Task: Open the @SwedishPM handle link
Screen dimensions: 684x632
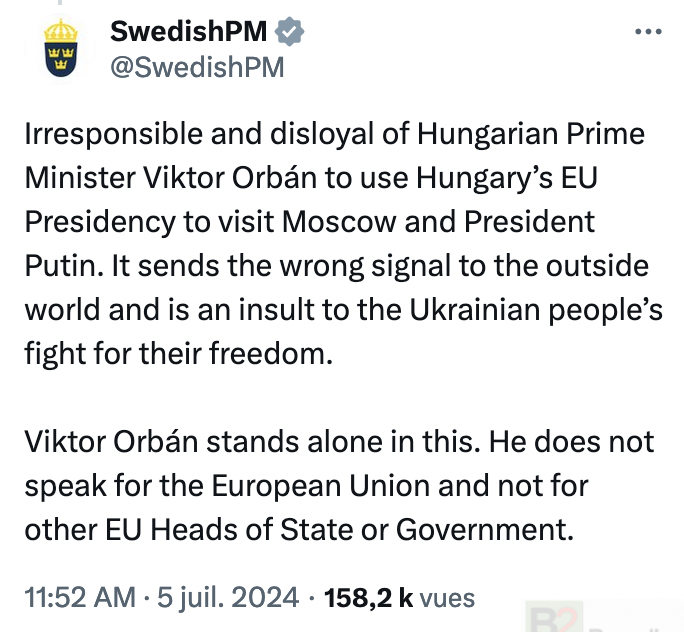Action: click(197, 67)
